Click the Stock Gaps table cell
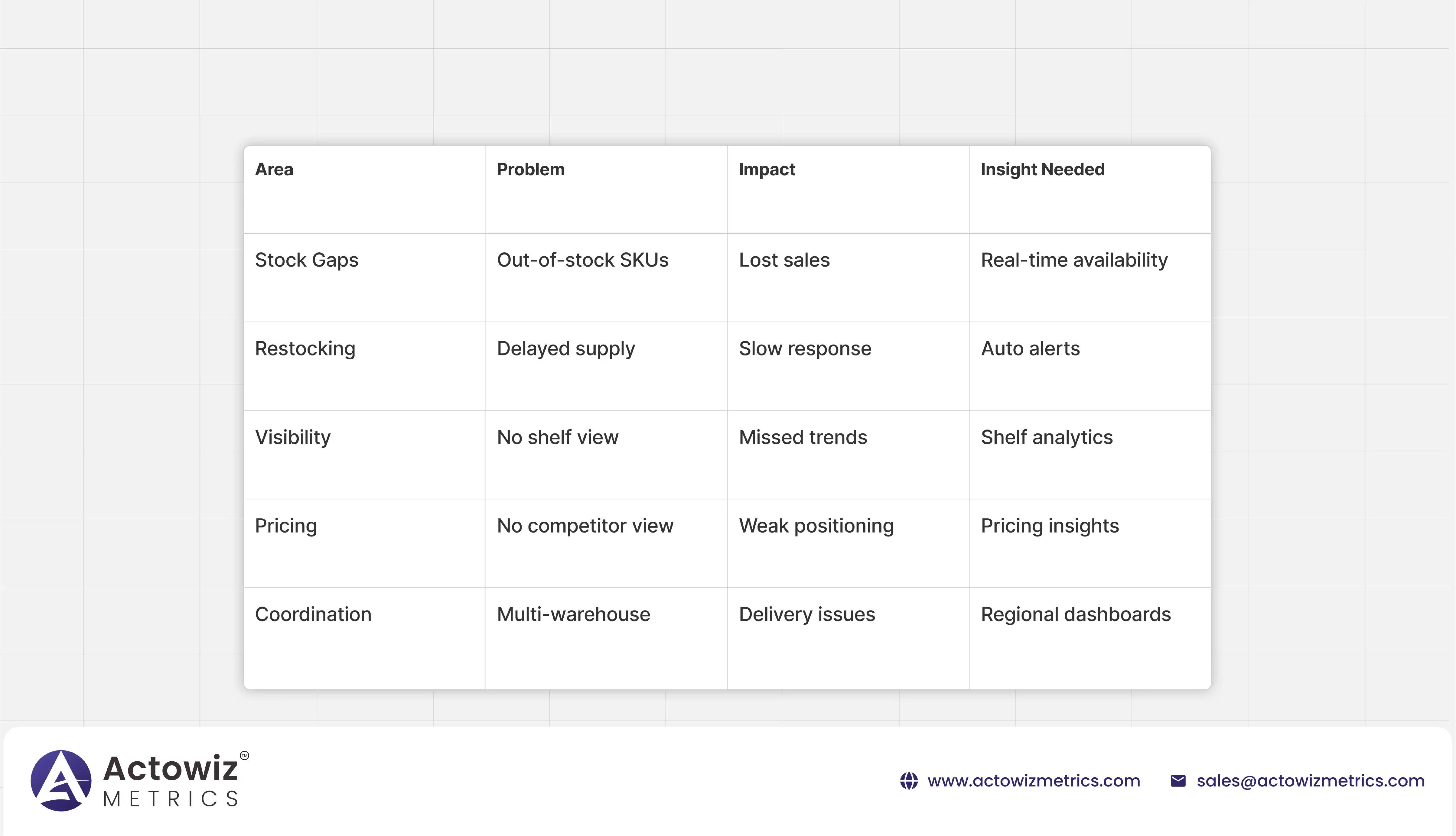 click(x=306, y=260)
